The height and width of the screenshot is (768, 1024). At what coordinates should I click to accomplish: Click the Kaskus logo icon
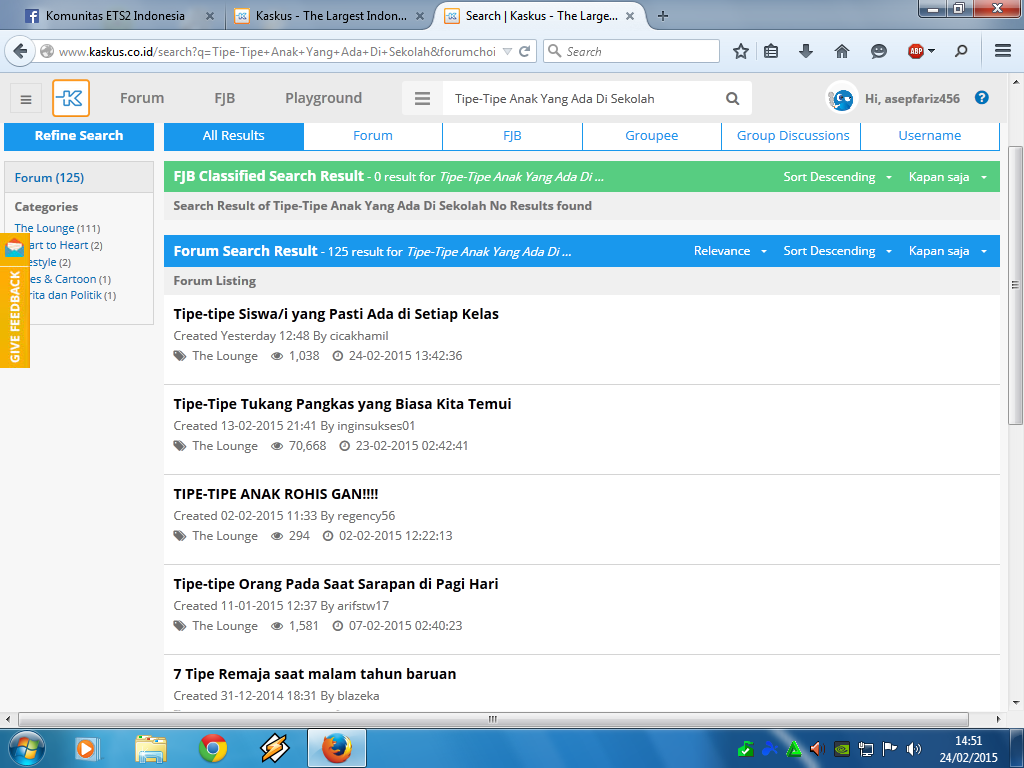click(71, 98)
